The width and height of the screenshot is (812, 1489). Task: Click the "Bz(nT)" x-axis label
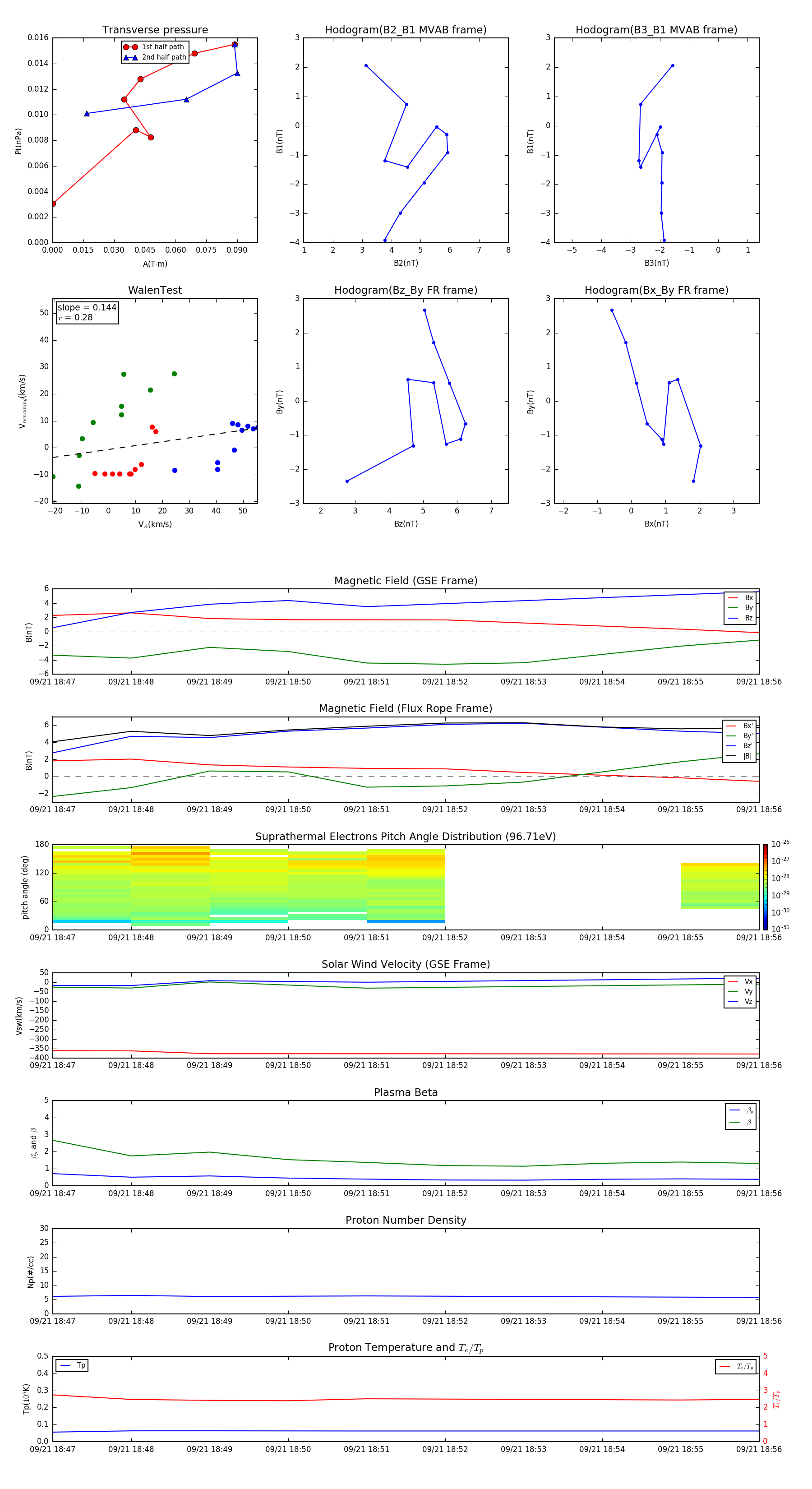(406, 524)
